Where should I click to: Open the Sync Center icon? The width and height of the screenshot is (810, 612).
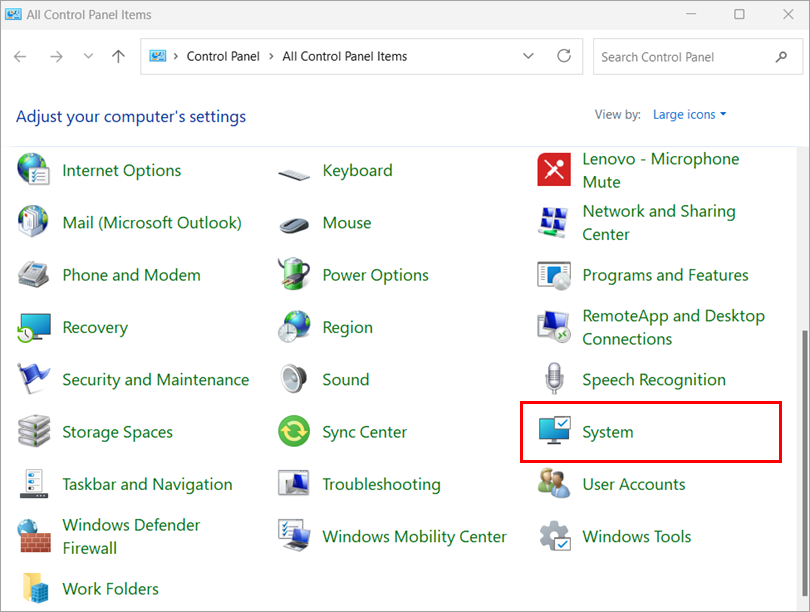click(294, 432)
